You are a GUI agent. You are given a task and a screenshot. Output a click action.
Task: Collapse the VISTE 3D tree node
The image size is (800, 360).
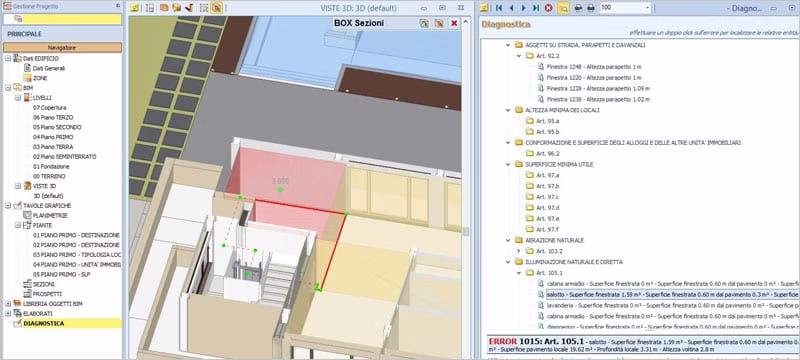(x=17, y=186)
